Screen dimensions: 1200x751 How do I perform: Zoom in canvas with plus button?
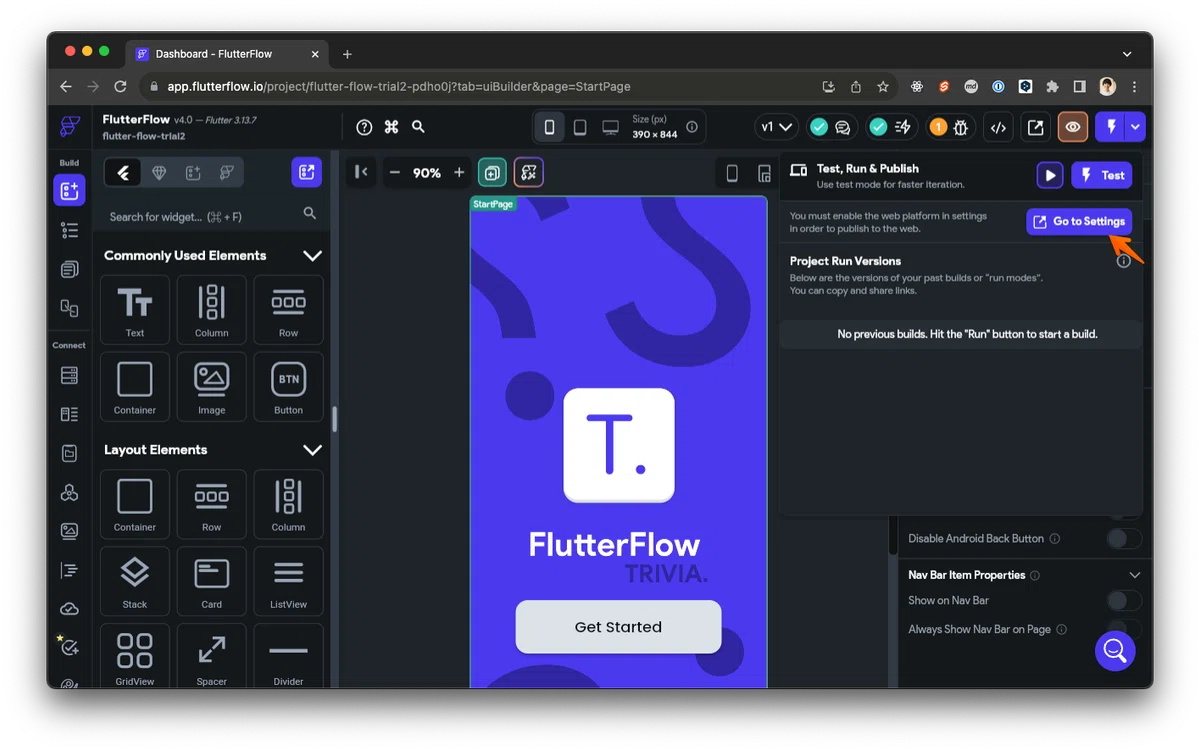459,173
